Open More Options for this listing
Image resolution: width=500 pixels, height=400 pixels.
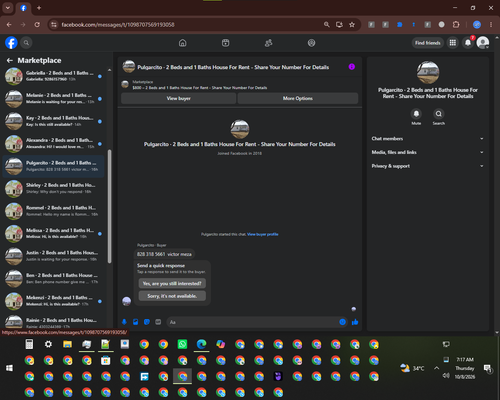tap(298, 98)
